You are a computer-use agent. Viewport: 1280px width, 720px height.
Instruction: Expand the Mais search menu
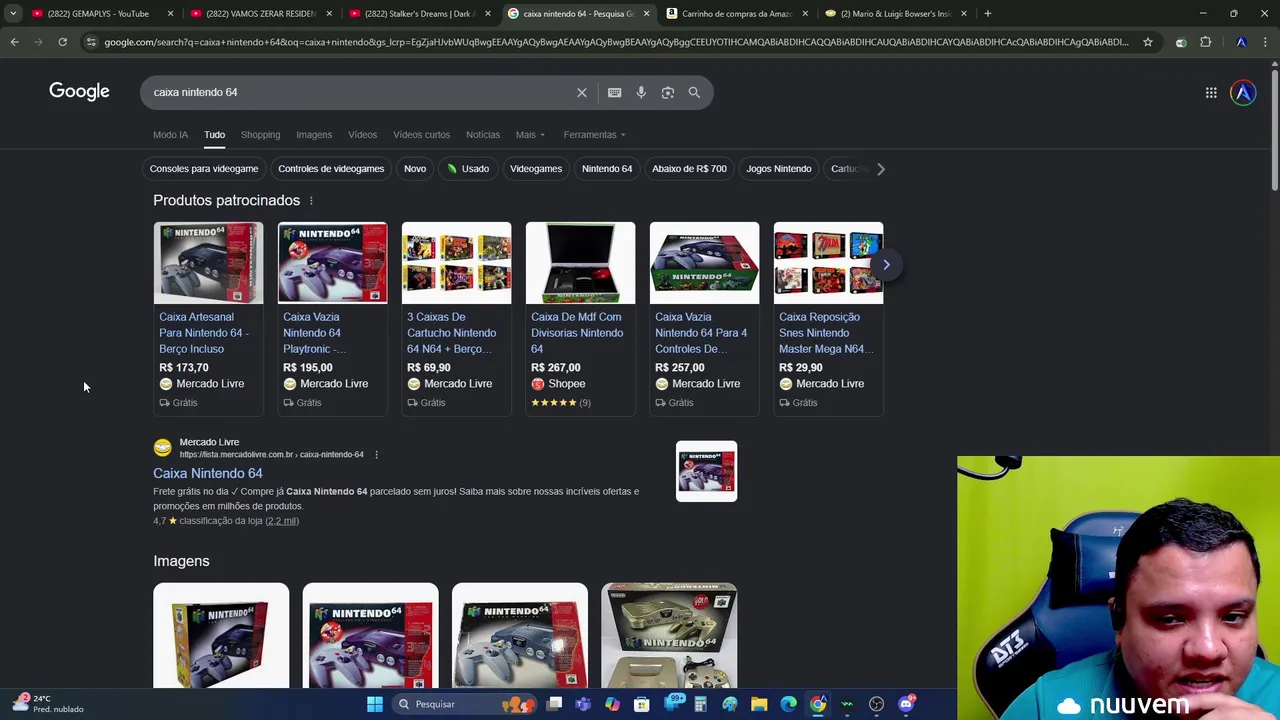[530, 135]
